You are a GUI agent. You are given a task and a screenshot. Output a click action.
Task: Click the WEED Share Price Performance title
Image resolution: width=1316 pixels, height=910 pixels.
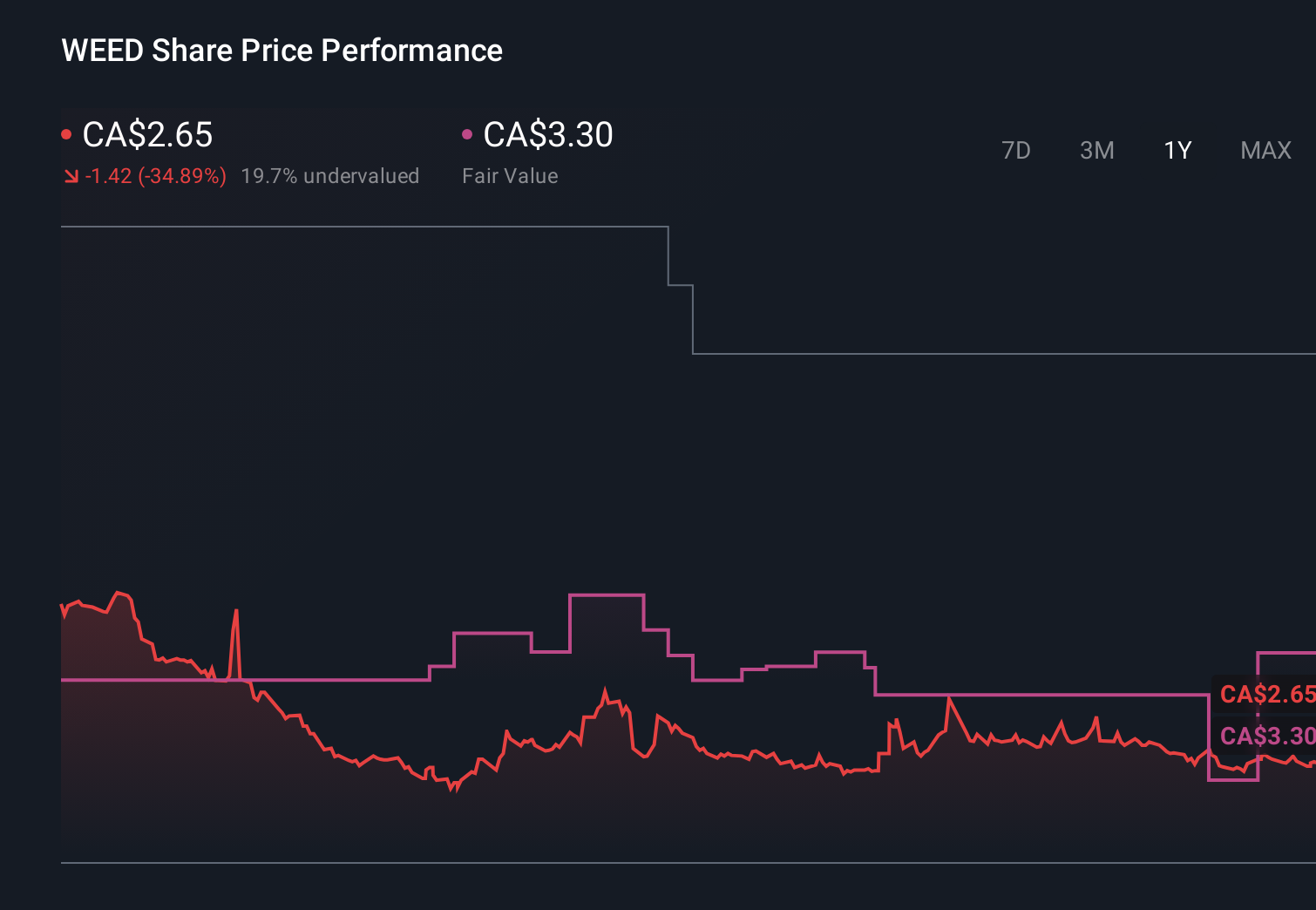point(281,51)
